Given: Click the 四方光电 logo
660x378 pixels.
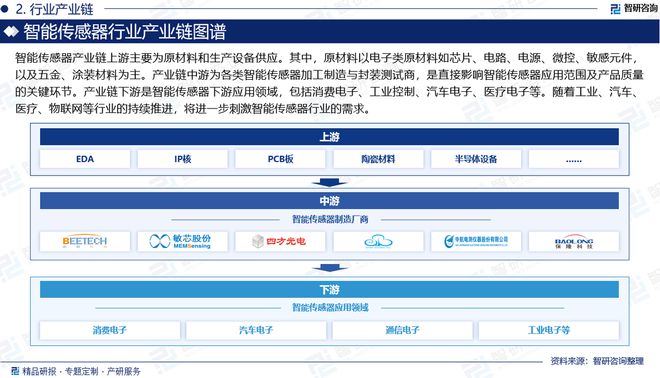Looking at the screenshot, I should coord(280,241).
